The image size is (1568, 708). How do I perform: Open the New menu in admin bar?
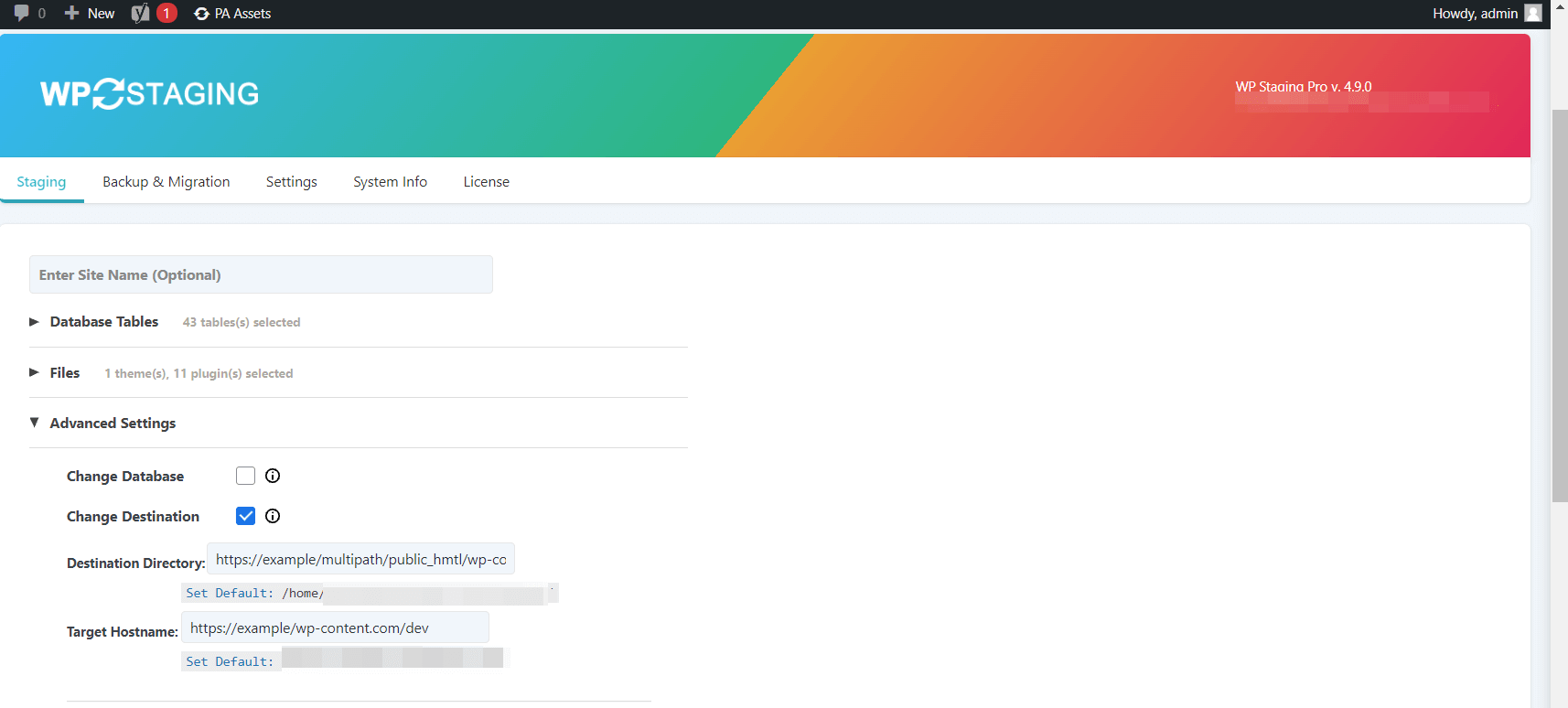[90, 13]
